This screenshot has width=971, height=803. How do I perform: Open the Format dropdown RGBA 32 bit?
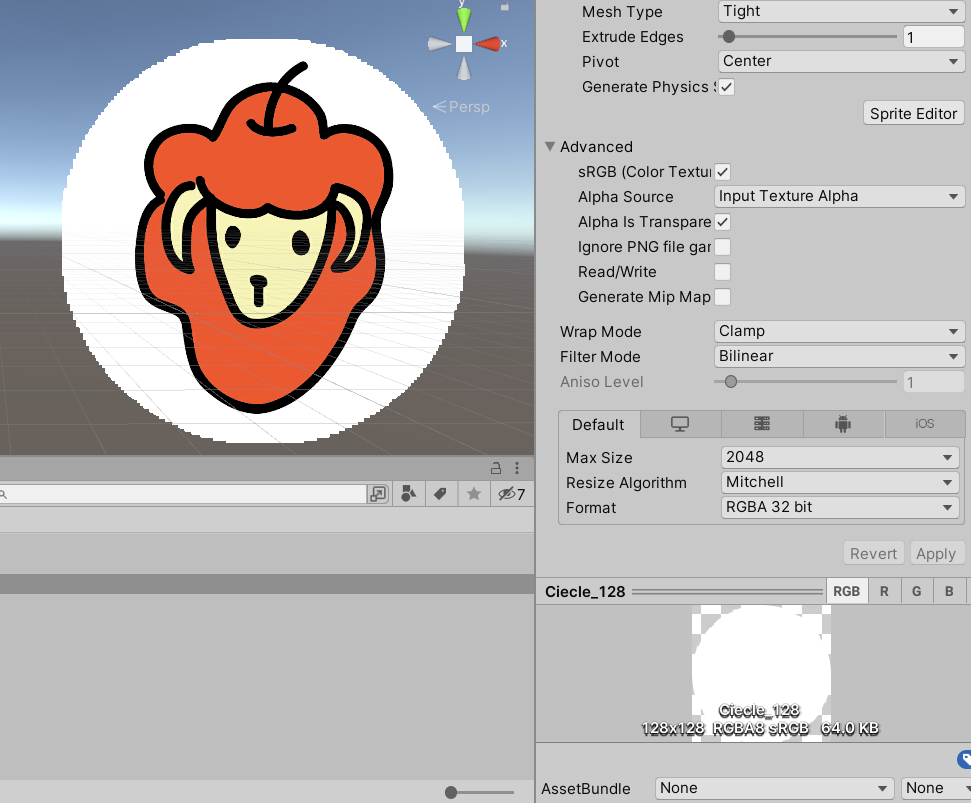pyautogui.click(x=840, y=508)
